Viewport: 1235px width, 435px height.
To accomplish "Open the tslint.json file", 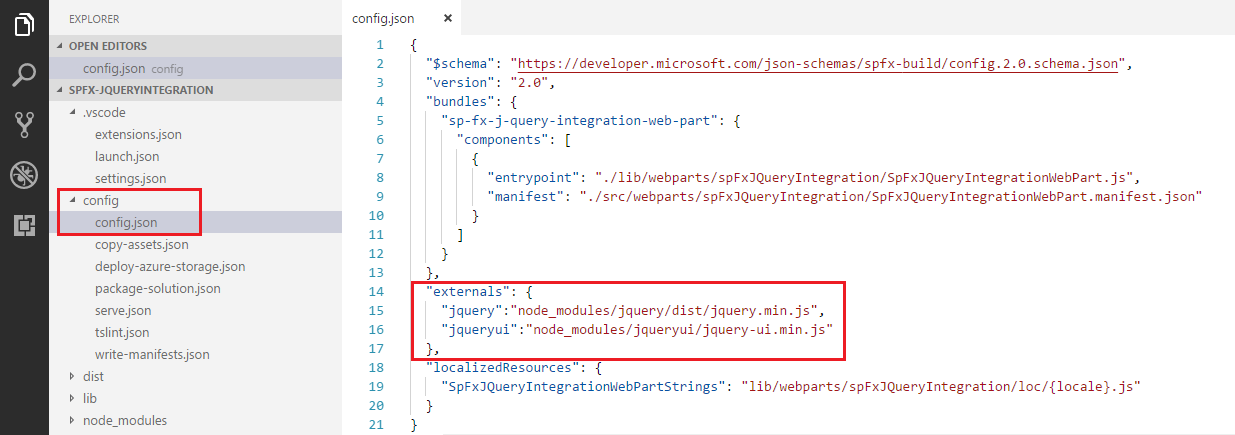I will pos(122,333).
